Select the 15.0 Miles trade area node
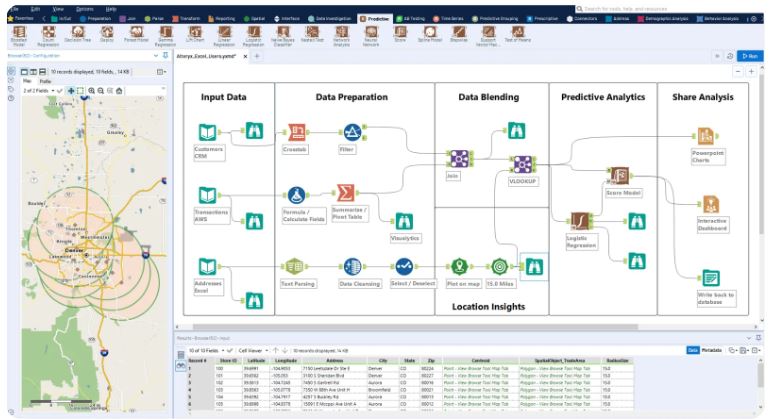Viewport: 770px width, 419px height. [x=499, y=267]
